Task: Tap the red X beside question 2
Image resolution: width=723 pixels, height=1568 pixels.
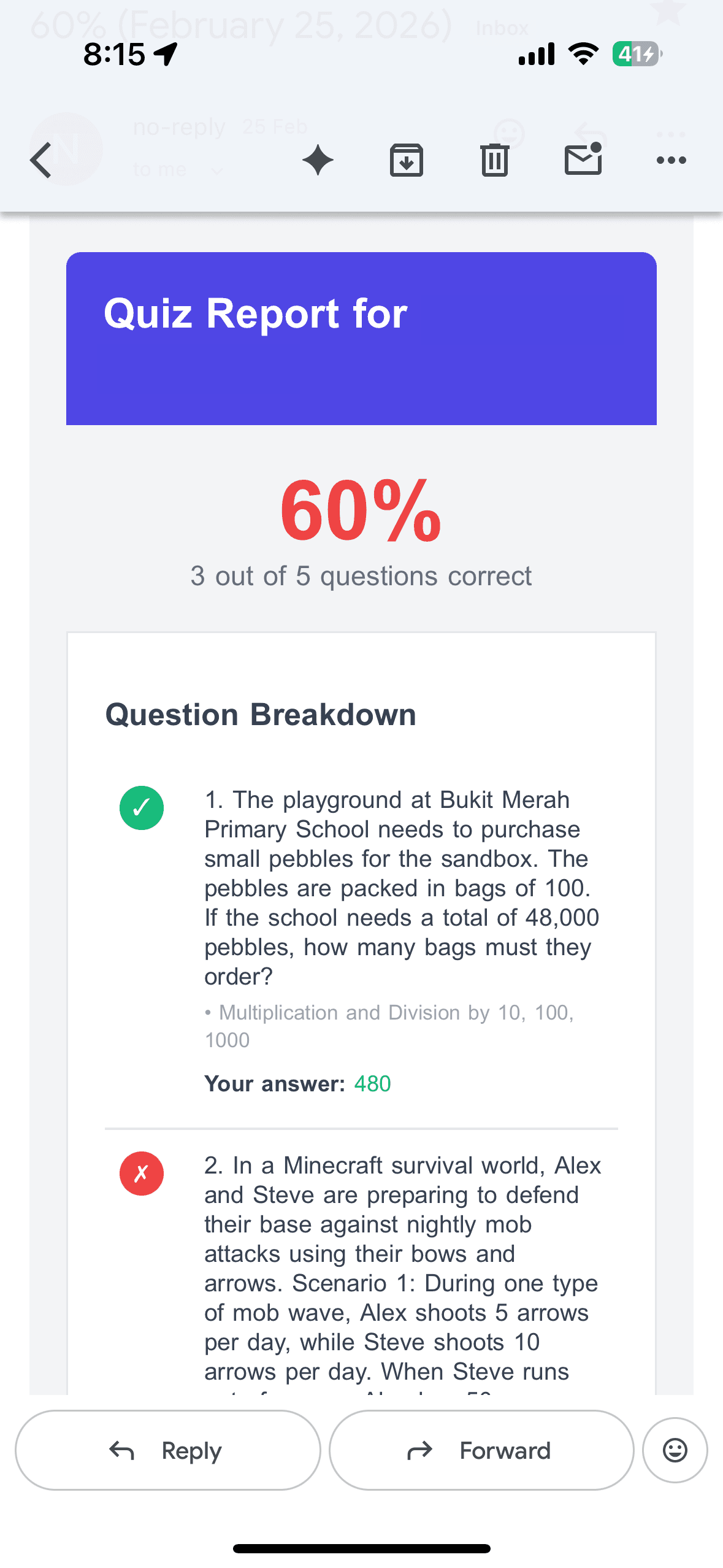Action: [142, 1173]
